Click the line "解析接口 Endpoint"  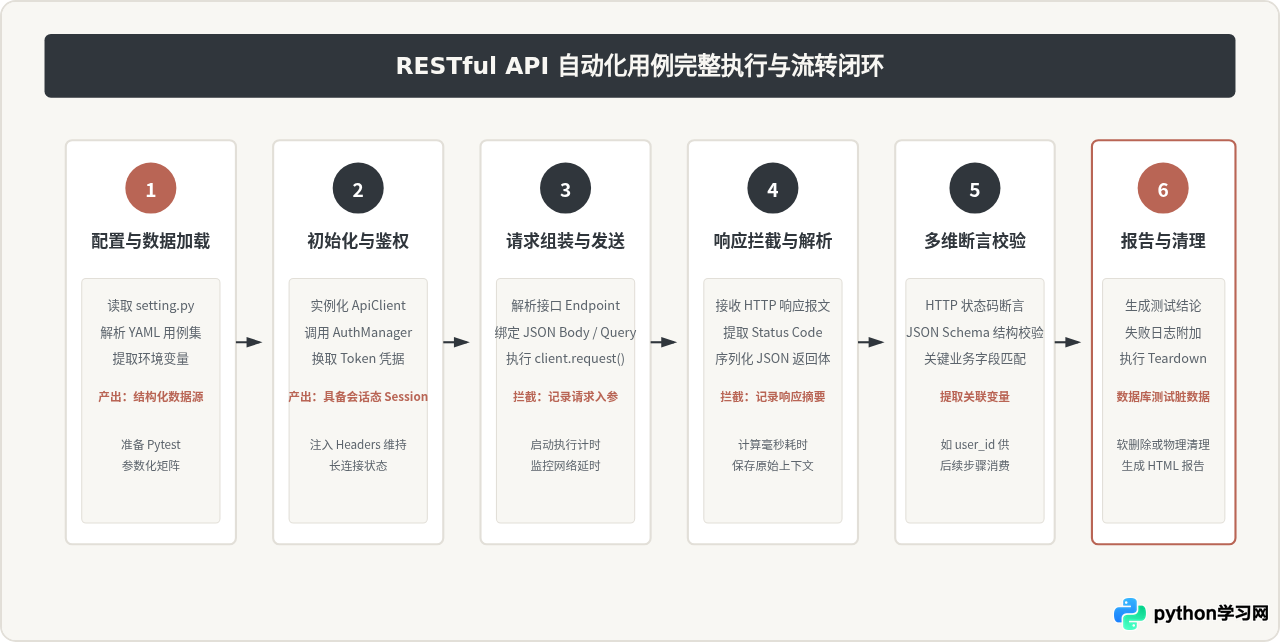(565, 306)
